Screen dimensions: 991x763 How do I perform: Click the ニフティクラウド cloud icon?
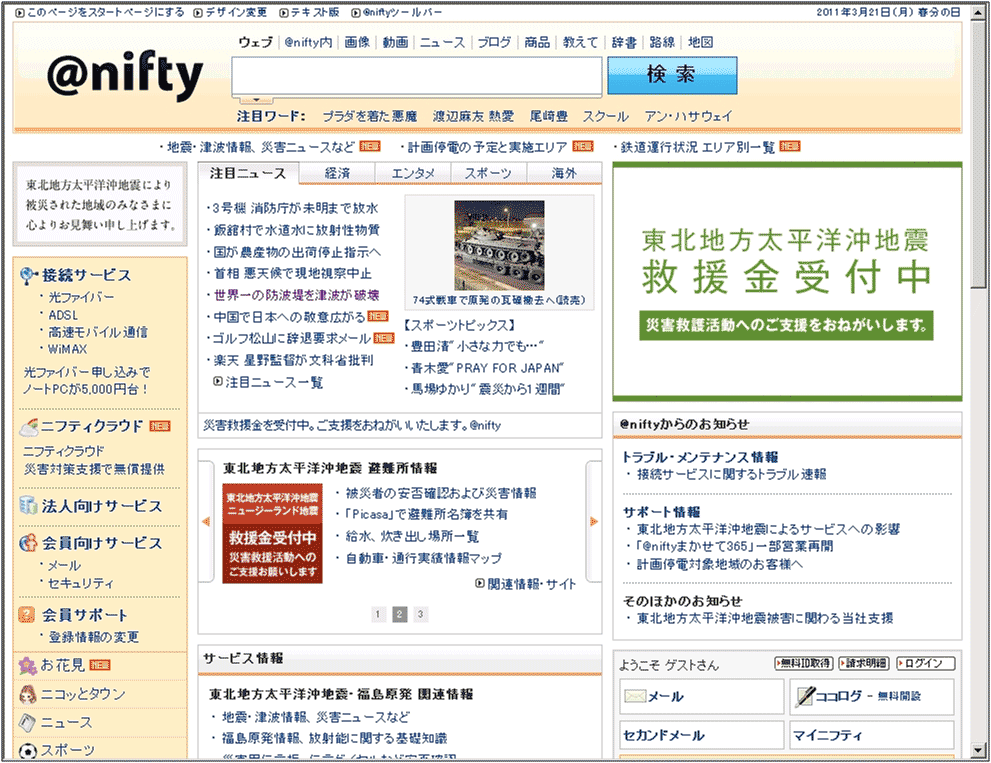coord(30,426)
